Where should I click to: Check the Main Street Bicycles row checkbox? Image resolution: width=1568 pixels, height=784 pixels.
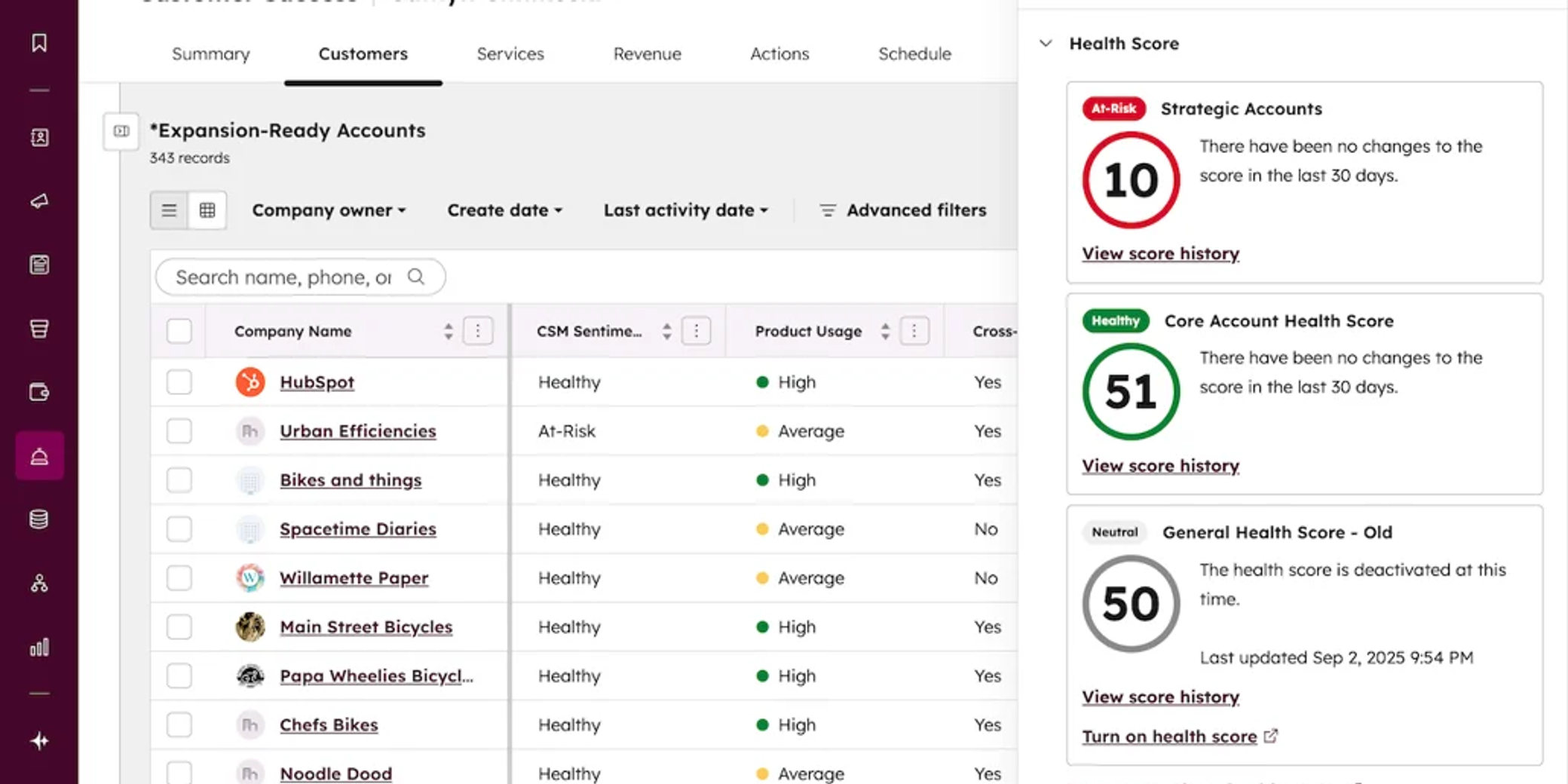(x=179, y=627)
